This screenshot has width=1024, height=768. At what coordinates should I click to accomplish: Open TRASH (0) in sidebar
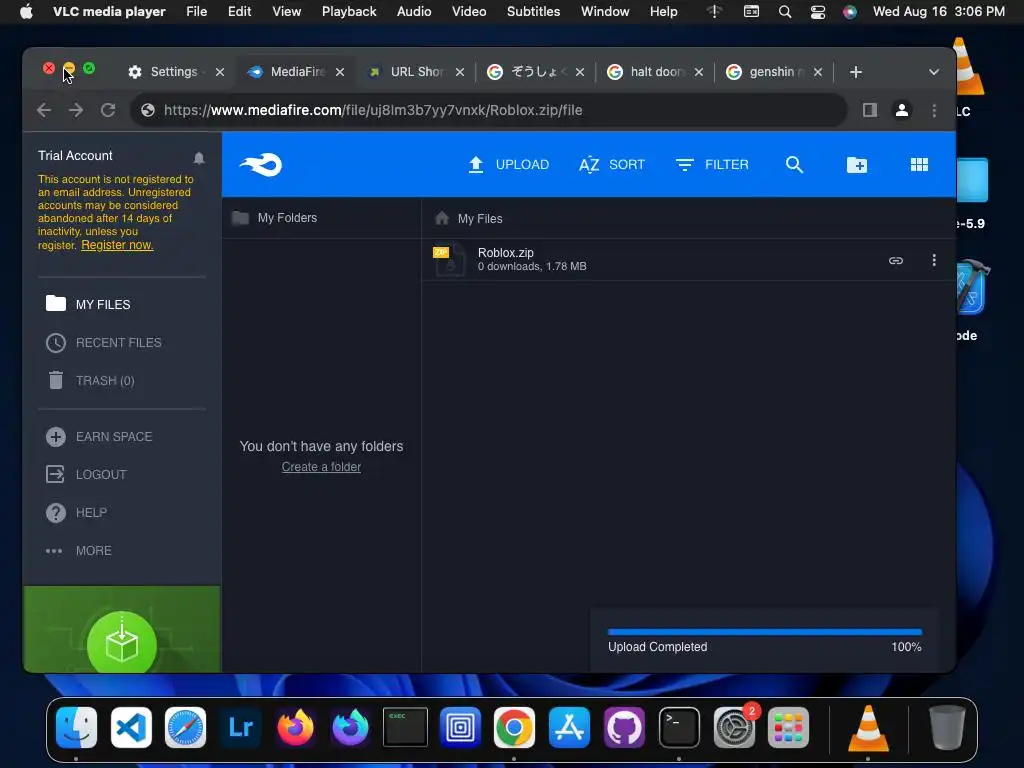pyautogui.click(x=91, y=380)
